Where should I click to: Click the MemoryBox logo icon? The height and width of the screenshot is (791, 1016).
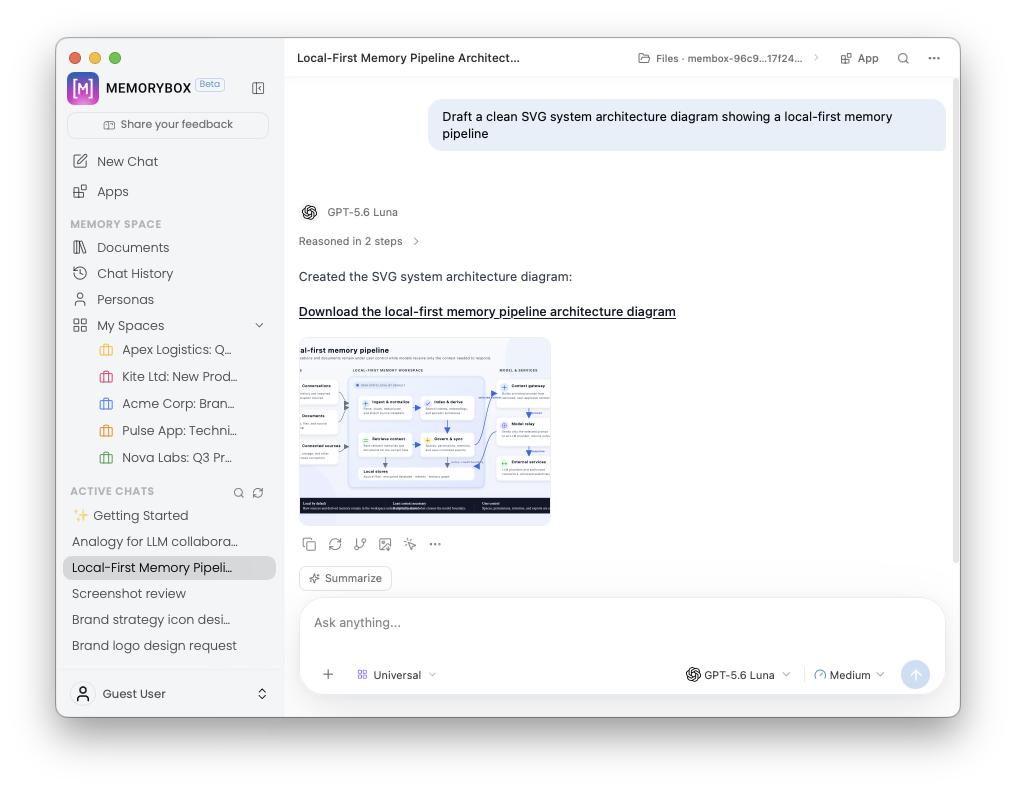point(83,88)
